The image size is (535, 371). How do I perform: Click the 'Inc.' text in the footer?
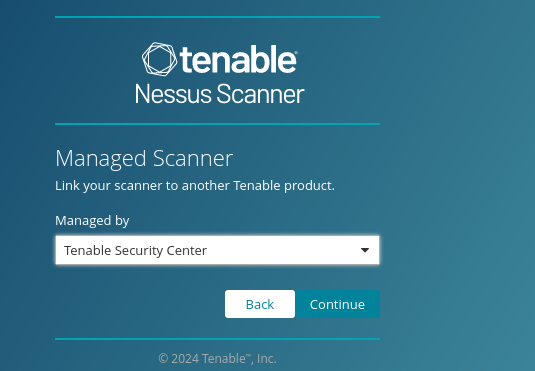[x=266, y=359]
